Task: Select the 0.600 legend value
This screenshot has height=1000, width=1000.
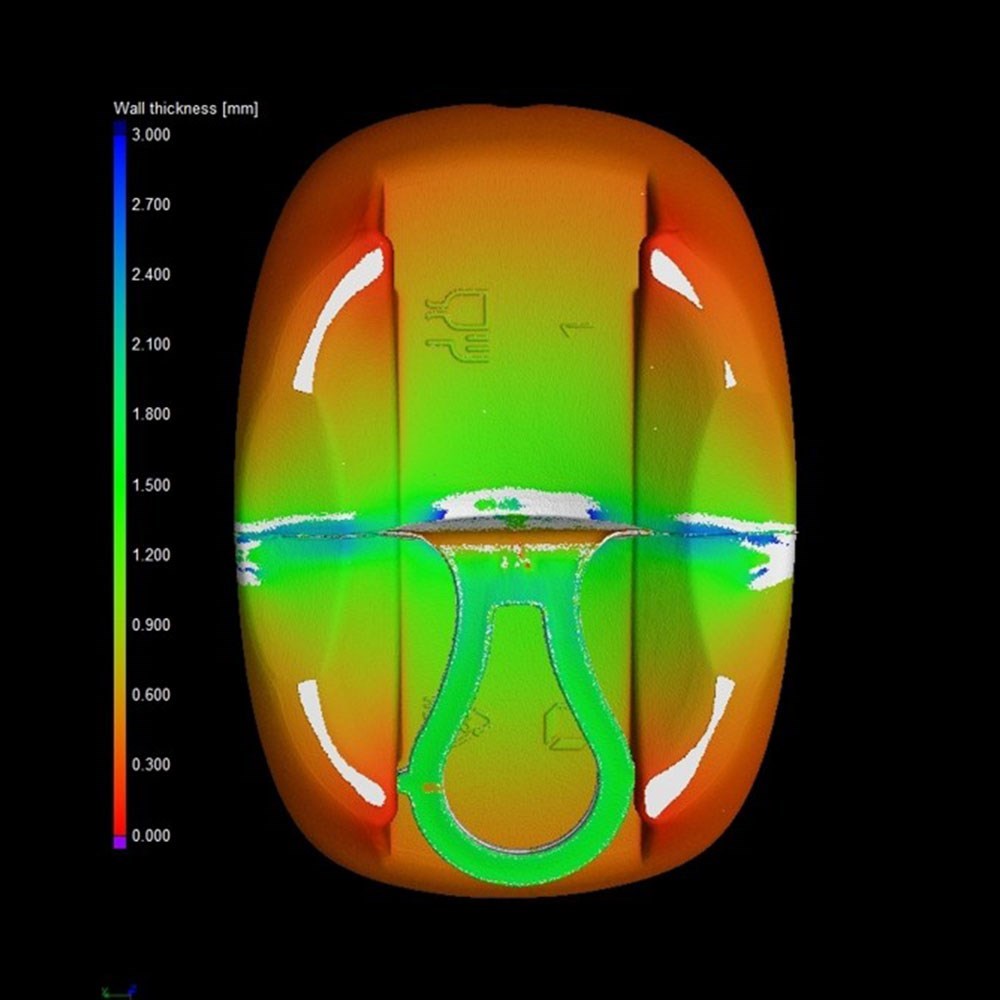Action: click(x=151, y=695)
